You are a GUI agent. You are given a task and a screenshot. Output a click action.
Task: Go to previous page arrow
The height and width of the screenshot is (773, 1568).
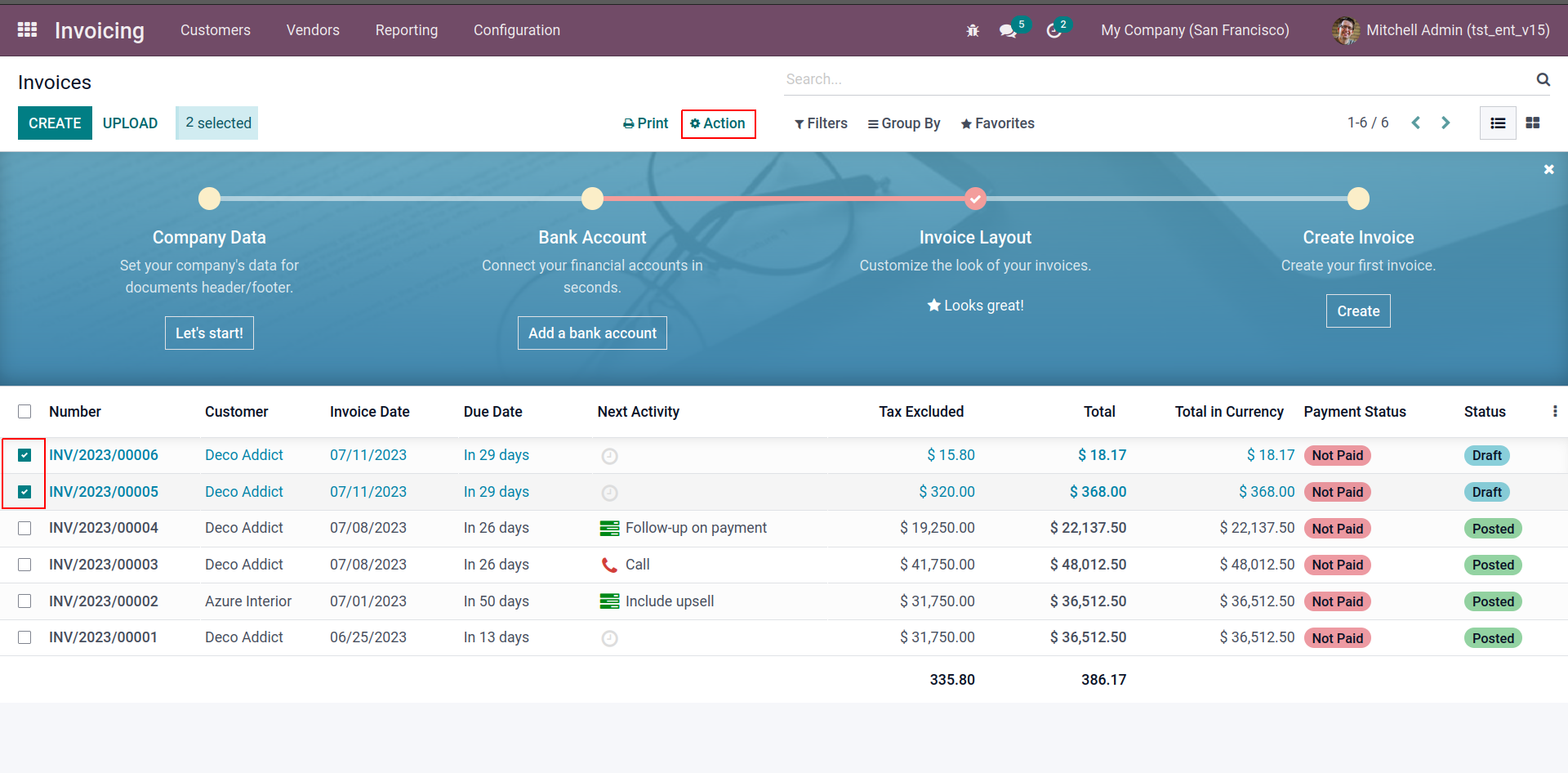click(x=1416, y=123)
